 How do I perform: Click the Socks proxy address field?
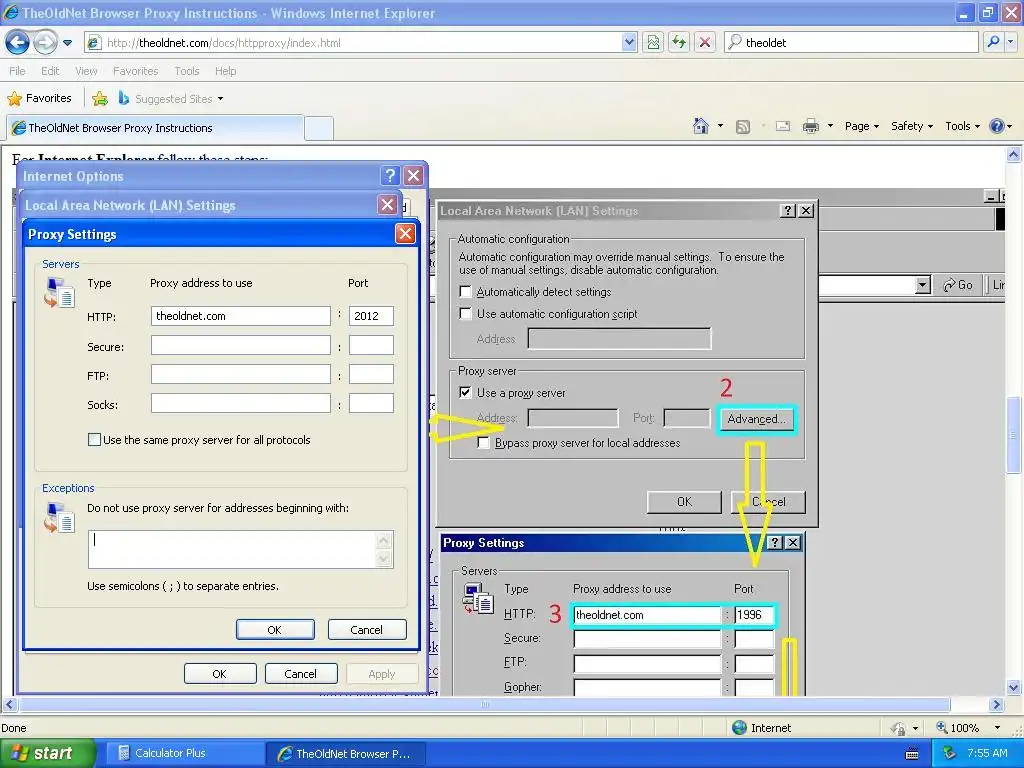pos(240,404)
